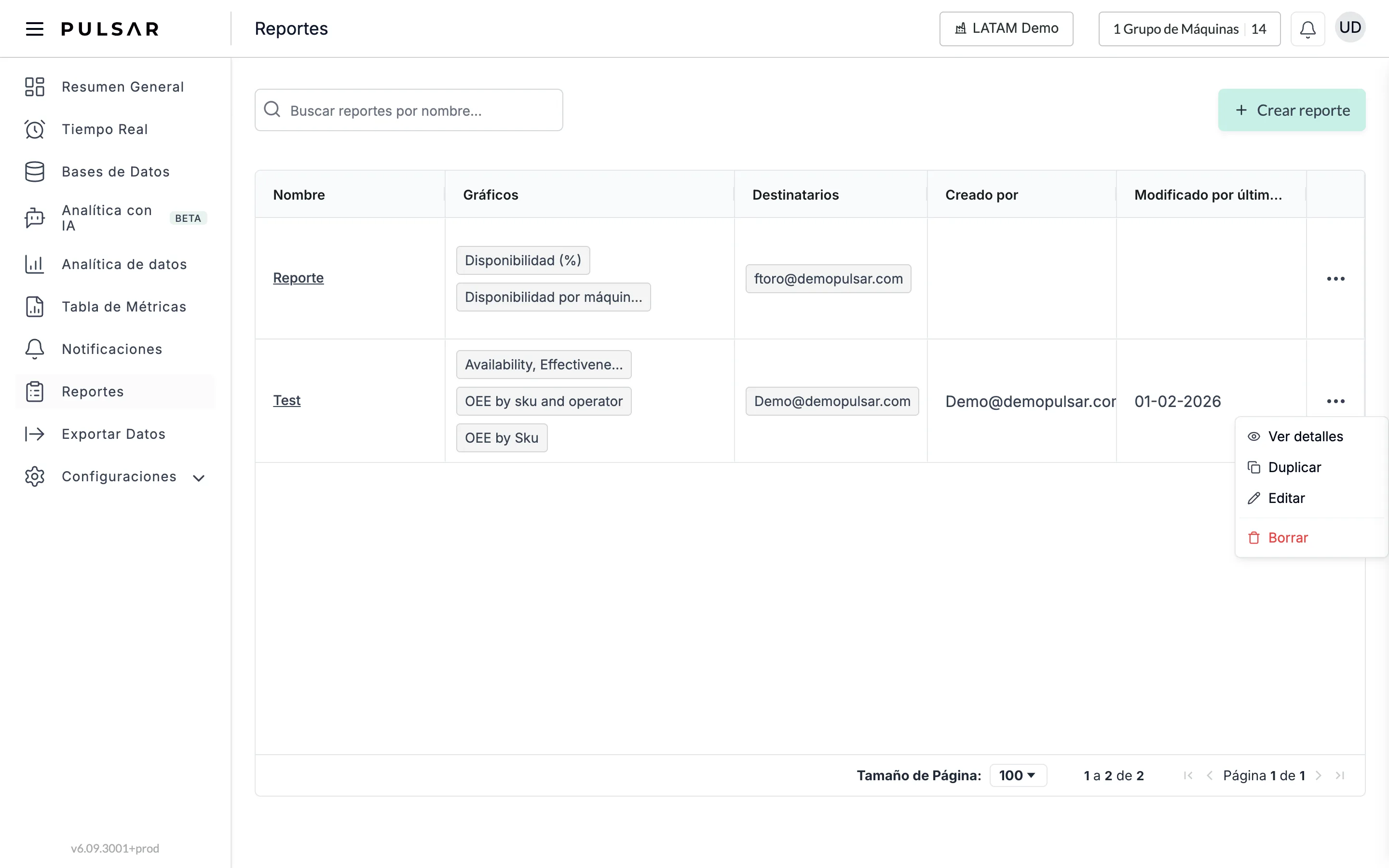Expand Configuraciones chevron

pos(199,477)
